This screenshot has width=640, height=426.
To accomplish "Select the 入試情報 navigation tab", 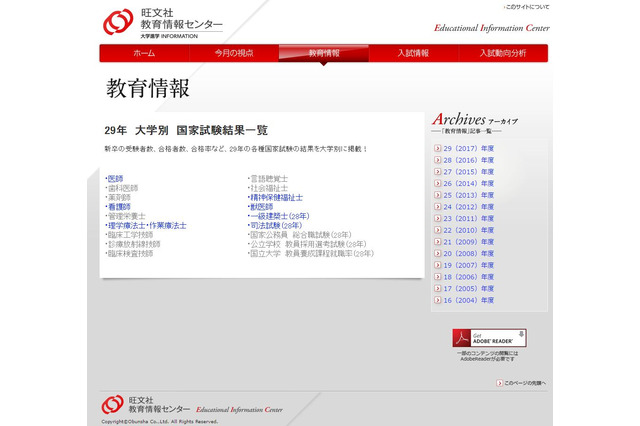I will tap(412, 53).
